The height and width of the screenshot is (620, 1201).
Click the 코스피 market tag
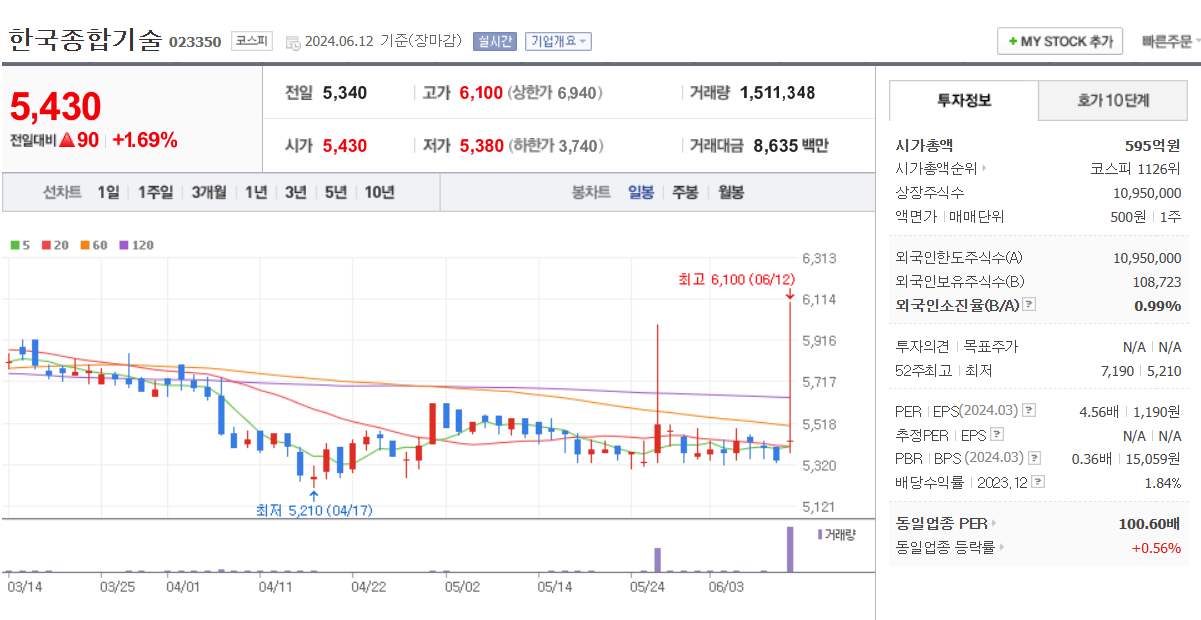pos(252,41)
